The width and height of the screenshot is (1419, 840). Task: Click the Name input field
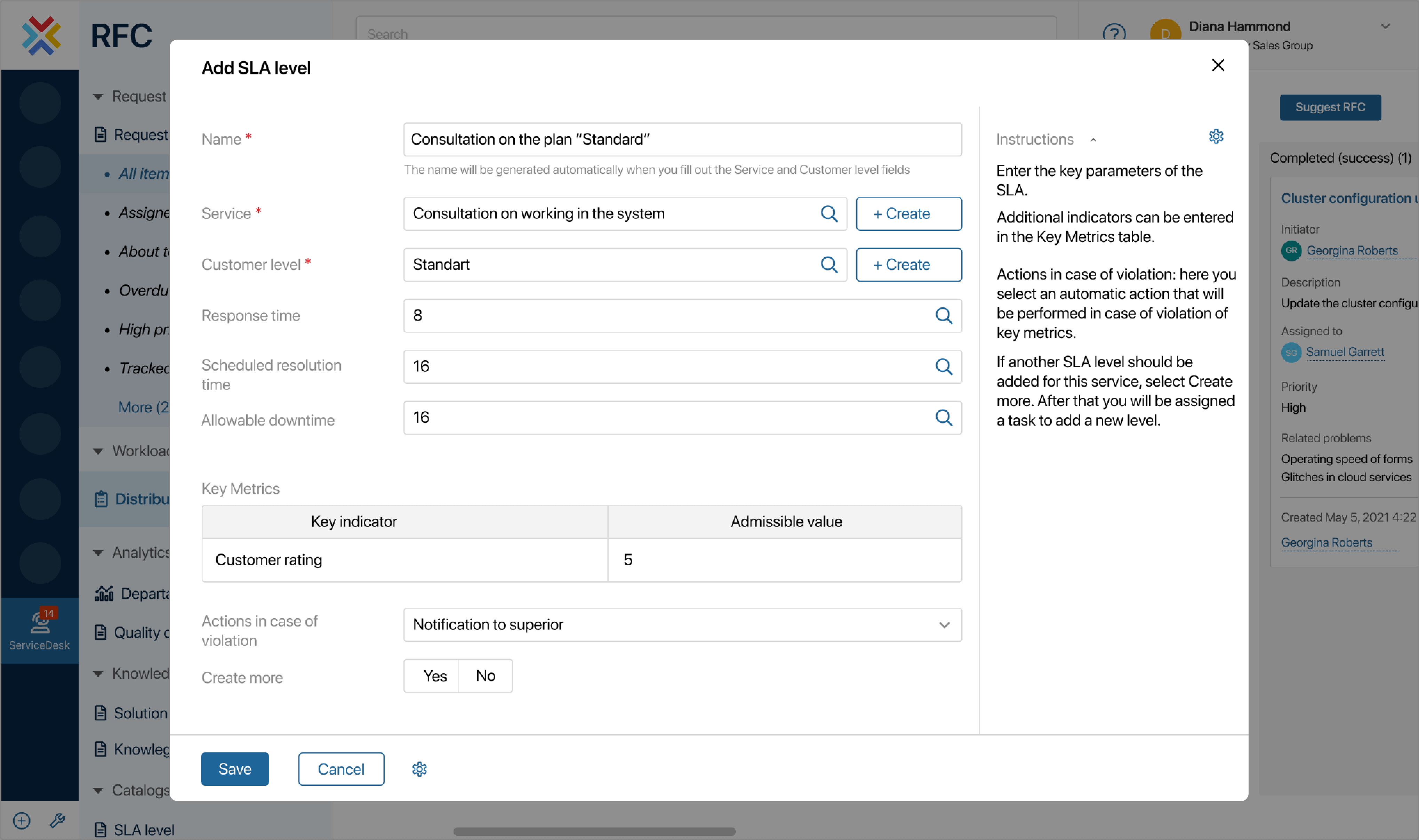pos(682,139)
